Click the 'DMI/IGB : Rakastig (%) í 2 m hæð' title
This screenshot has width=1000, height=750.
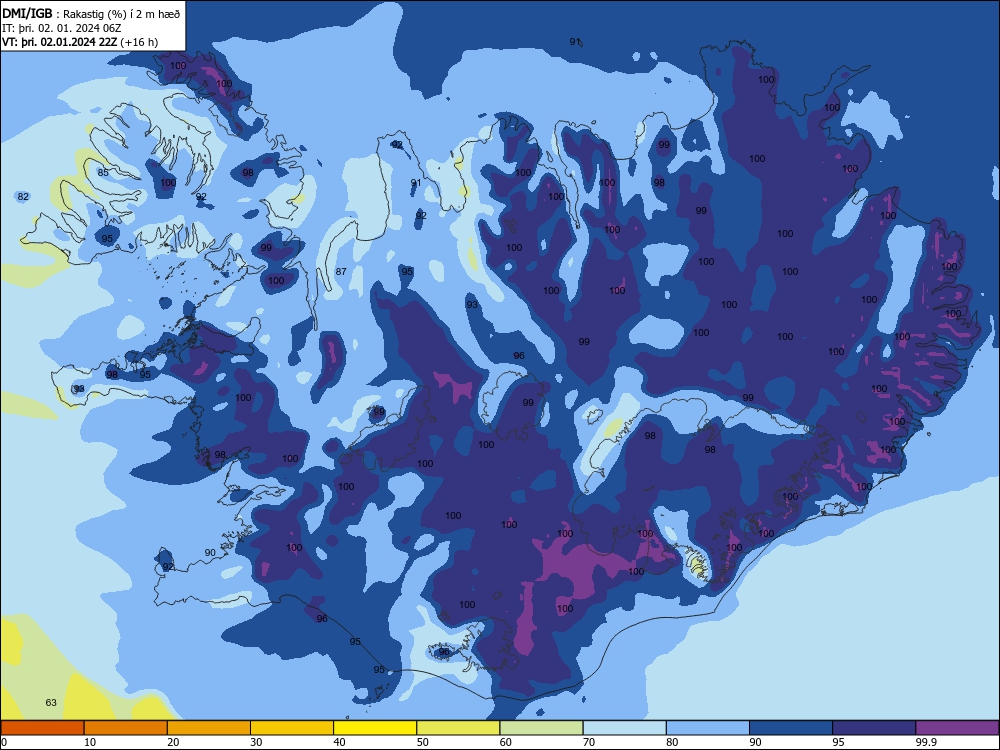(x=91, y=14)
